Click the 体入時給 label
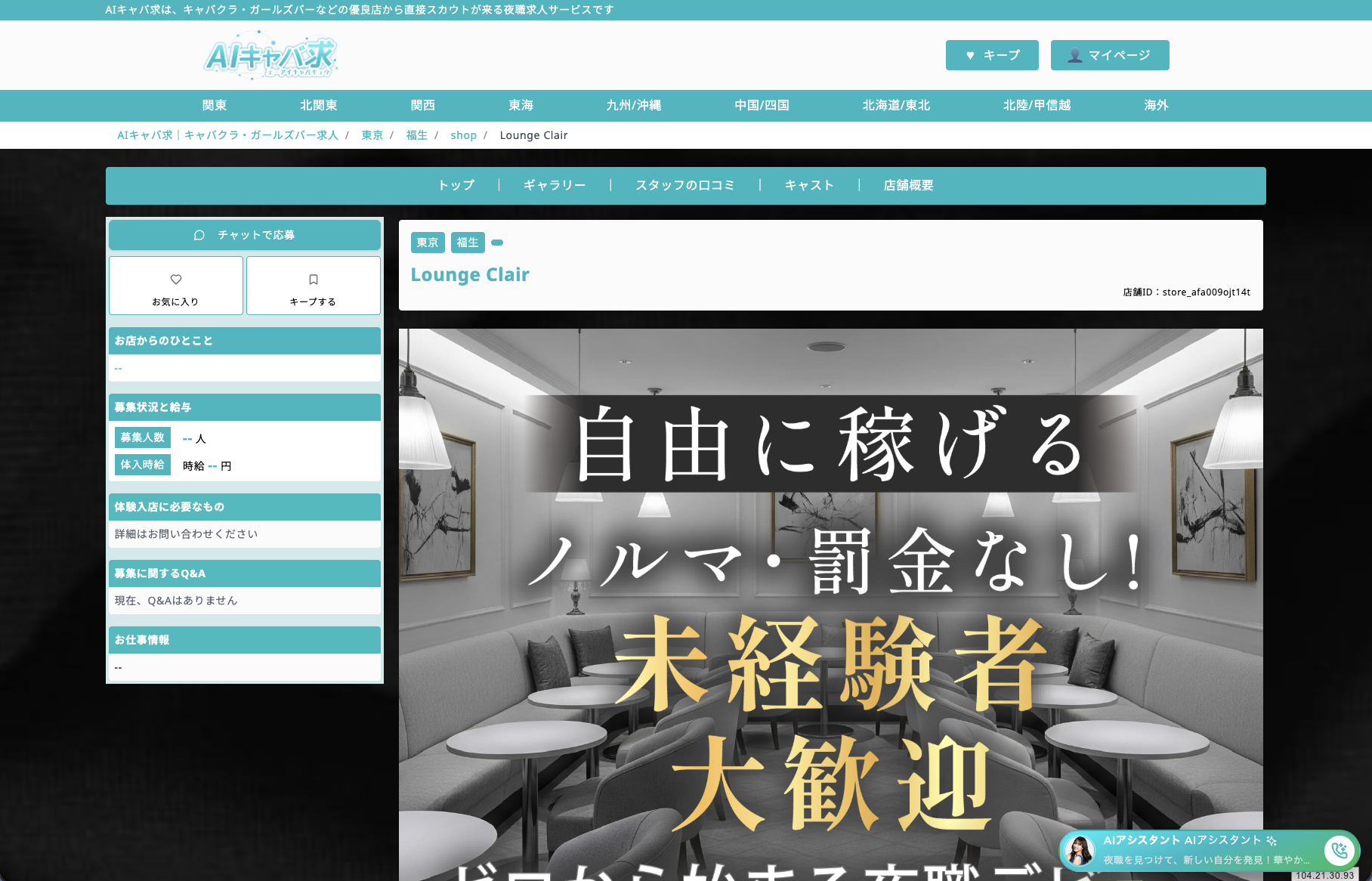 [143, 465]
